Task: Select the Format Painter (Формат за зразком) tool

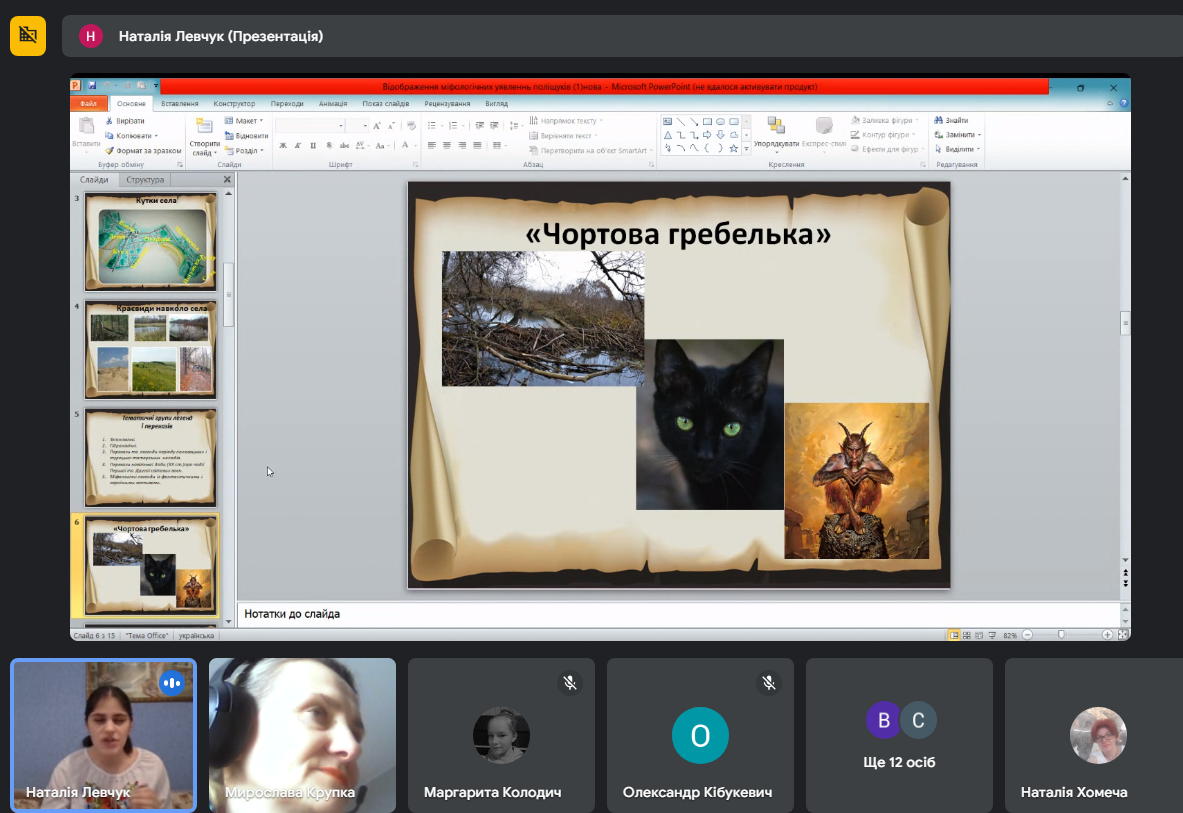Action: click(x=110, y=150)
